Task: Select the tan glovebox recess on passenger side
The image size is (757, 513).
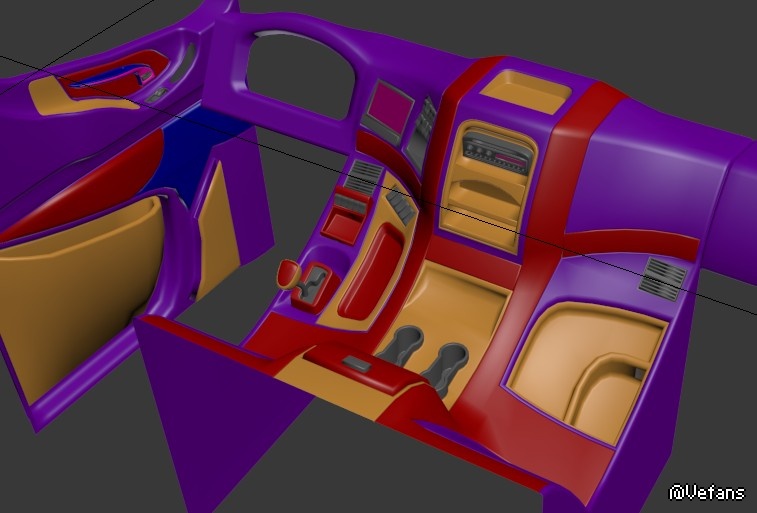Action: click(x=588, y=371)
